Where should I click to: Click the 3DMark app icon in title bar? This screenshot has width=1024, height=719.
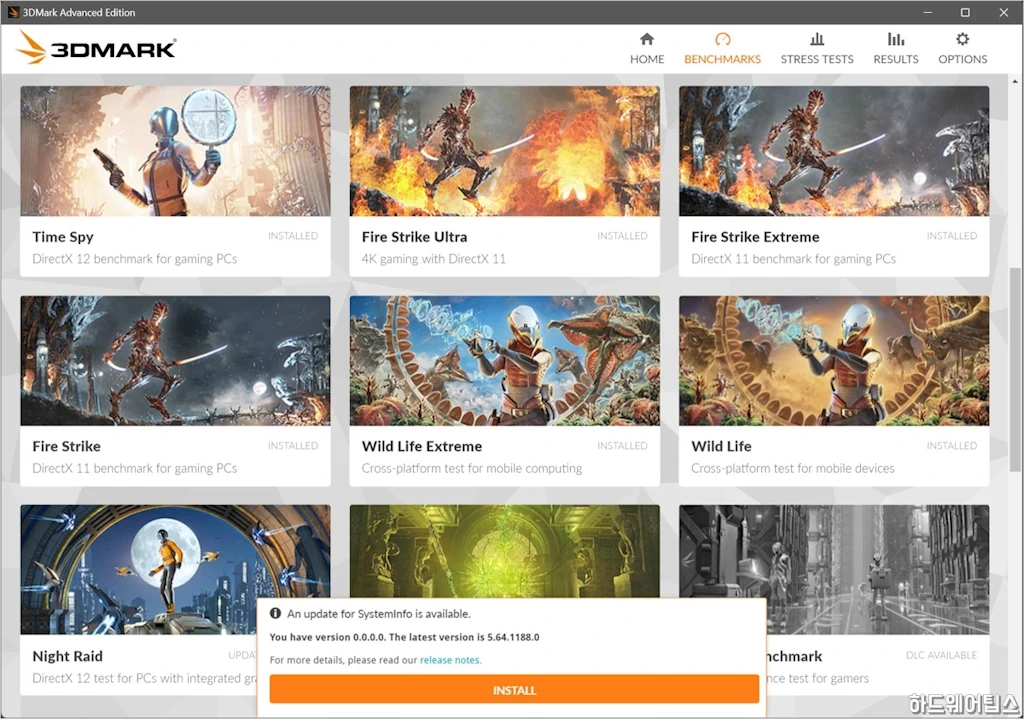pos(12,12)
